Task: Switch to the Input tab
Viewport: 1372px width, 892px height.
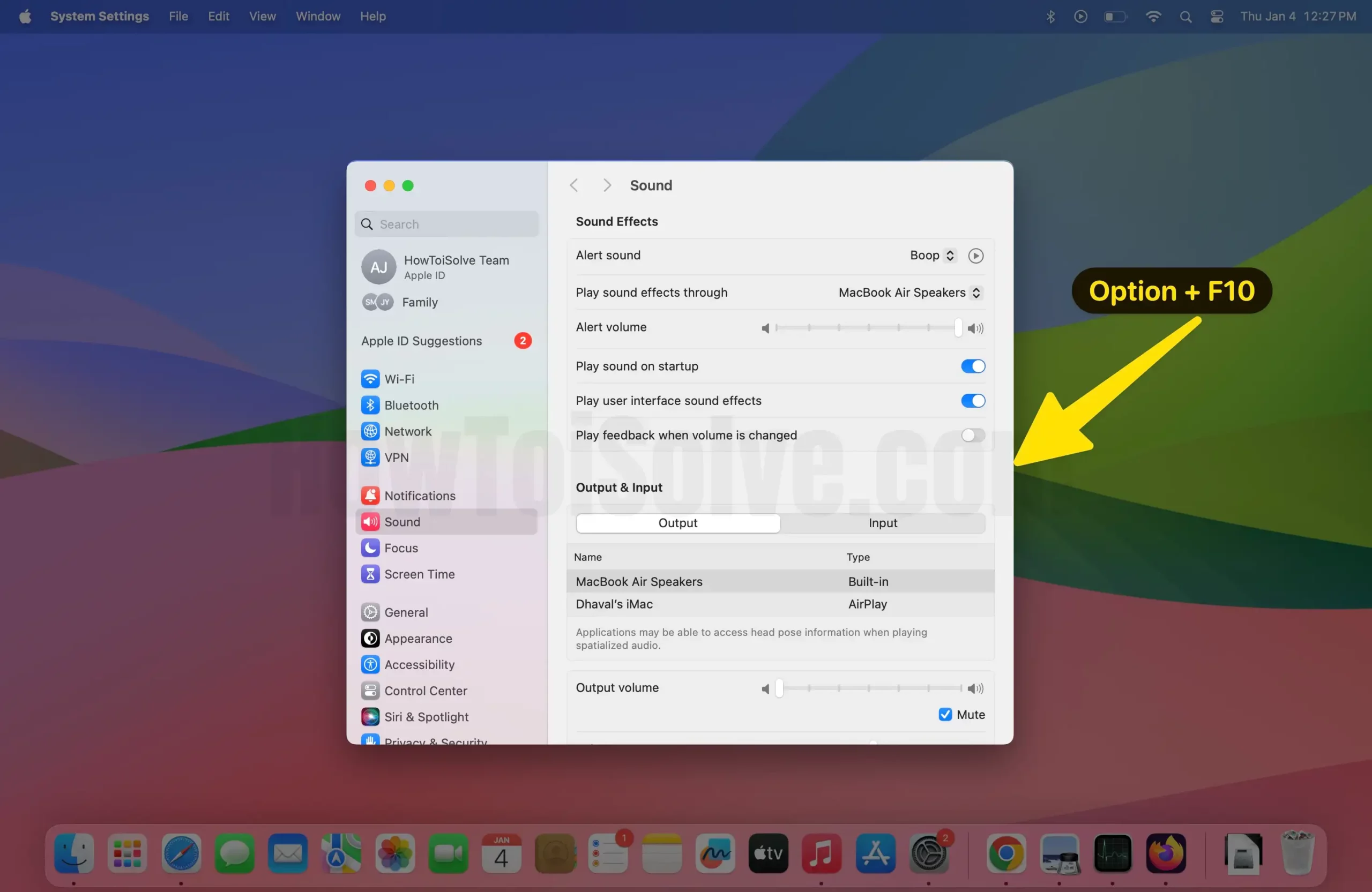Action: click(883, 523)
